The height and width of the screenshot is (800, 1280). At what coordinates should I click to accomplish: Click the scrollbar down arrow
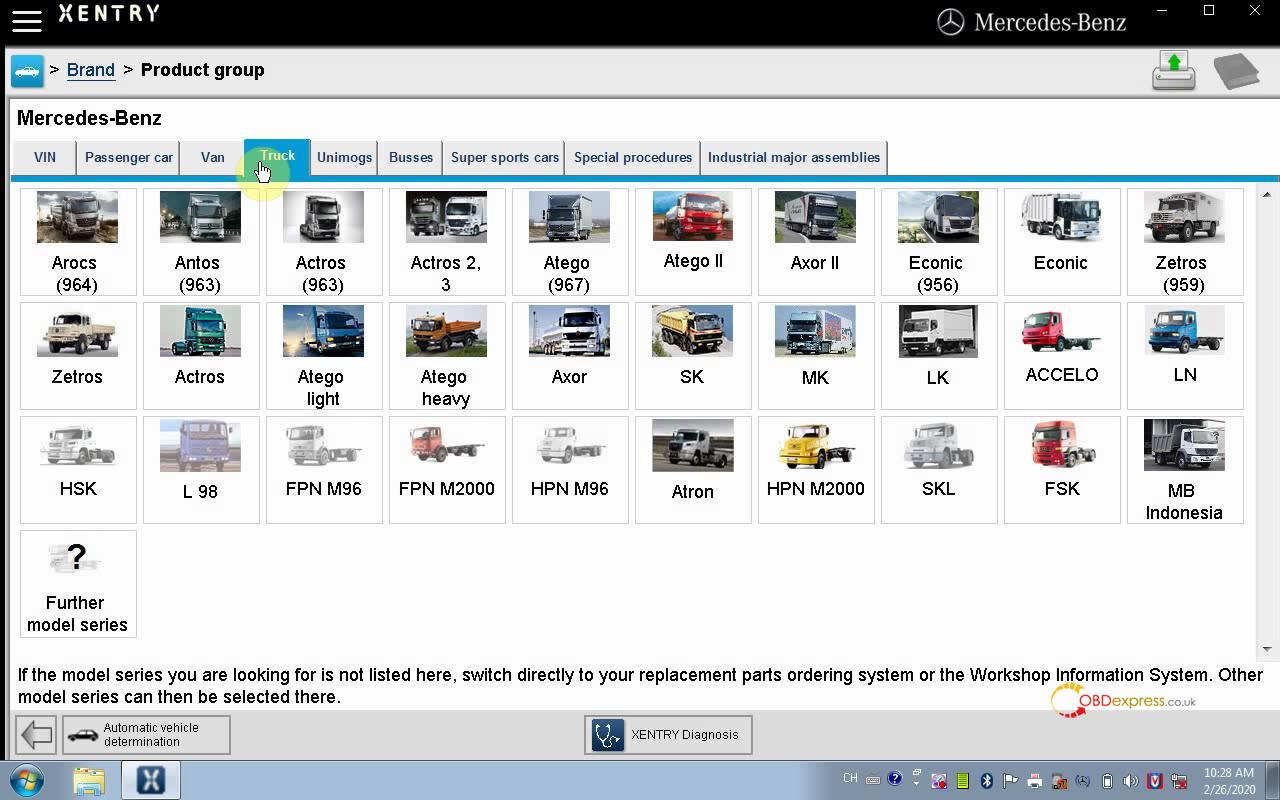(x=1266, y=649)
